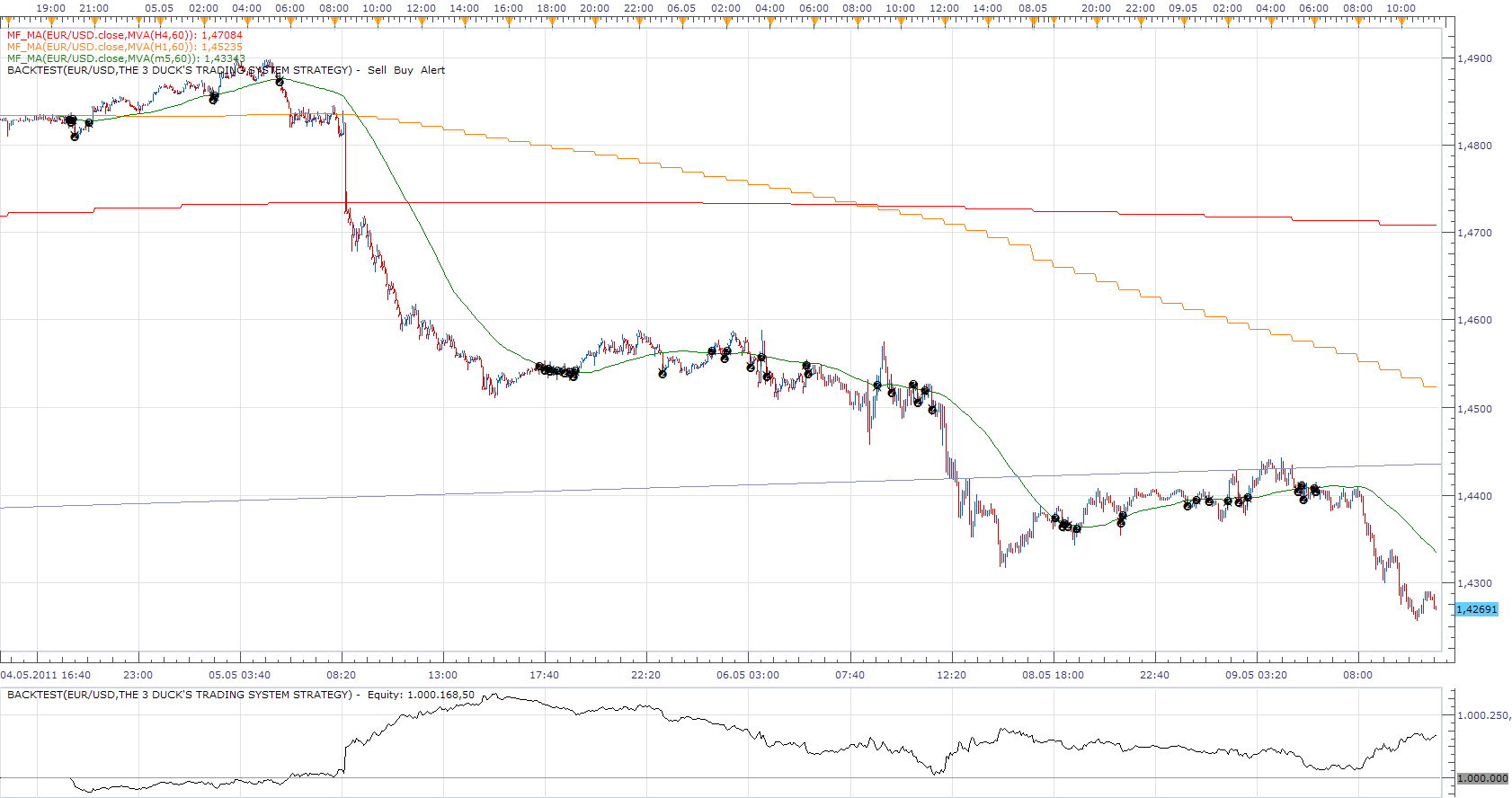The width and height of the screenshot is (1512, 798).
Task: Select the orange marker under 18:00
Action: pyautogui.click(x=551, y=19)
